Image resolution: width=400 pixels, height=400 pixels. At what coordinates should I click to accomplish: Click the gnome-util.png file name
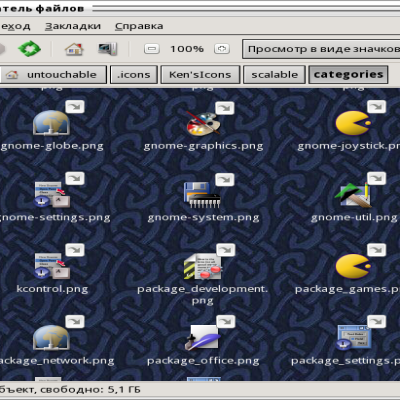(x=354, y=218)
